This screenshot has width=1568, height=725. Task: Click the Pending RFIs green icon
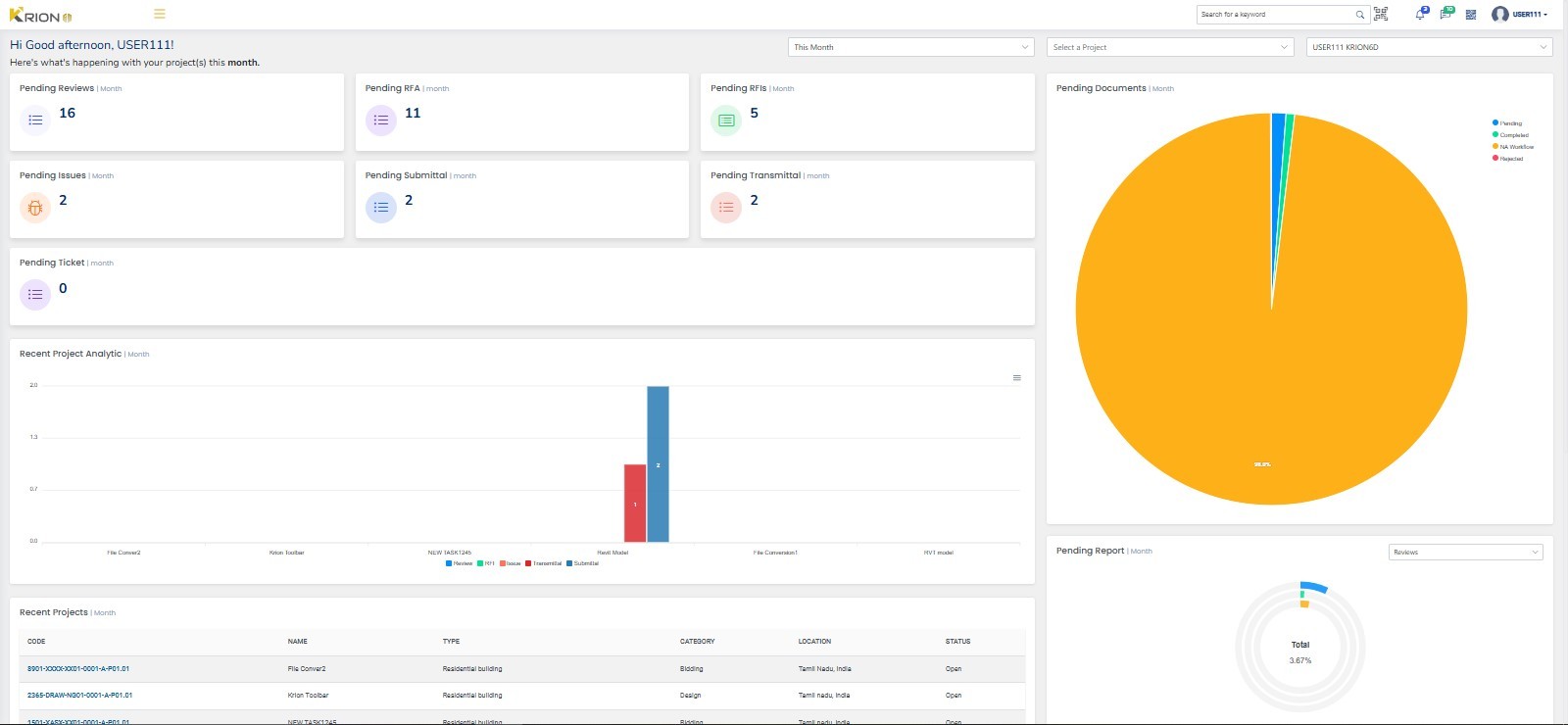726,121
